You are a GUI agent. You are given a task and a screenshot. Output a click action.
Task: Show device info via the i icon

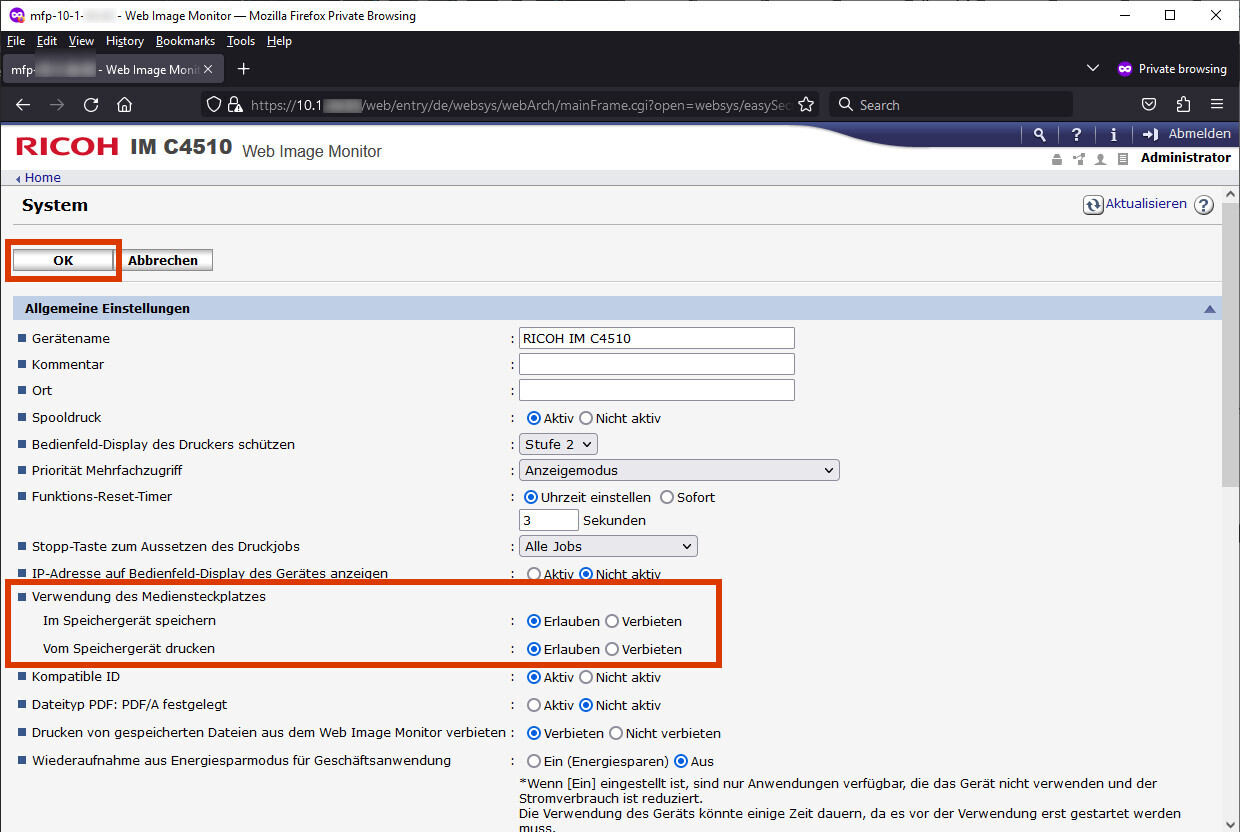pyautogui.click(x=1113, y=134)
